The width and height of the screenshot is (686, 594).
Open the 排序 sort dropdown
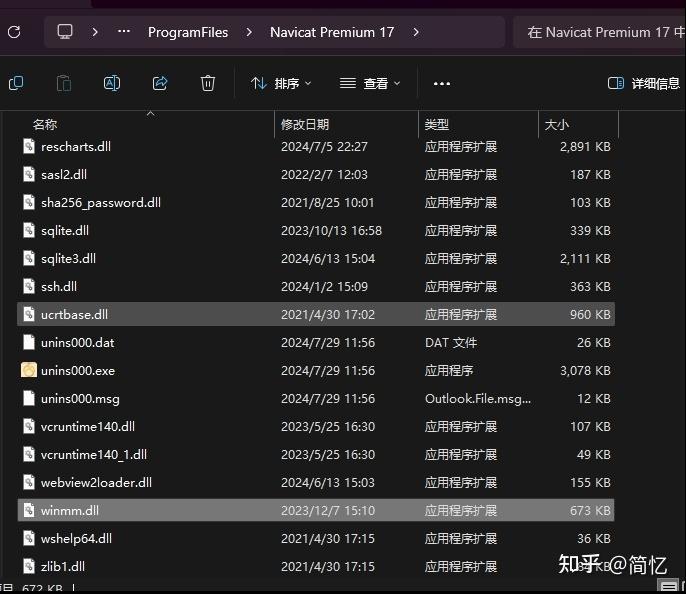point(281,83)
